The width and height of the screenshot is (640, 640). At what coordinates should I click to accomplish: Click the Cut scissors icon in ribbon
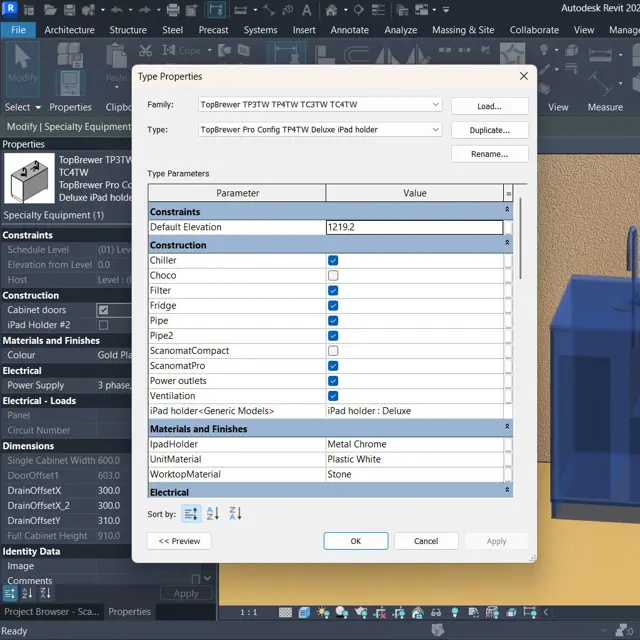click(145, 51)
